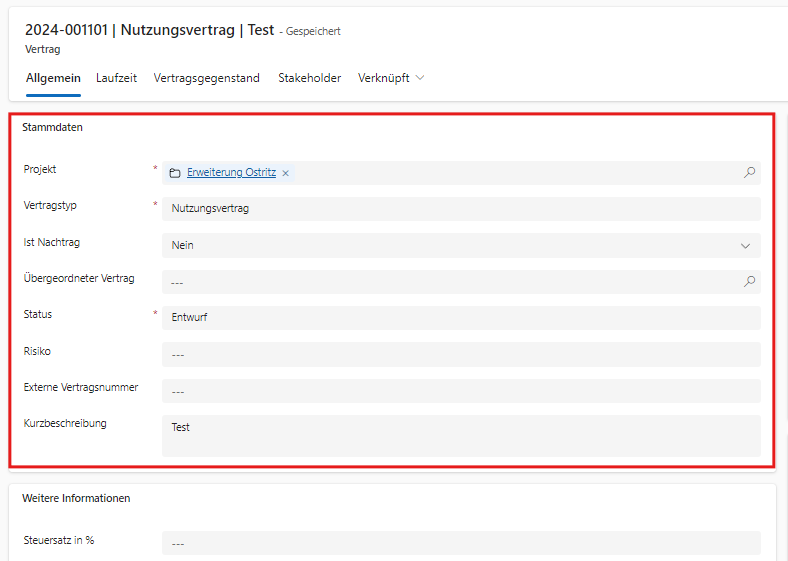Image resolution: width=788 pixels, height=561 pixels.
Task: Open the Verknüpft tab dropdown chevron
Action: pyautogui.click(x=420, y=78)
